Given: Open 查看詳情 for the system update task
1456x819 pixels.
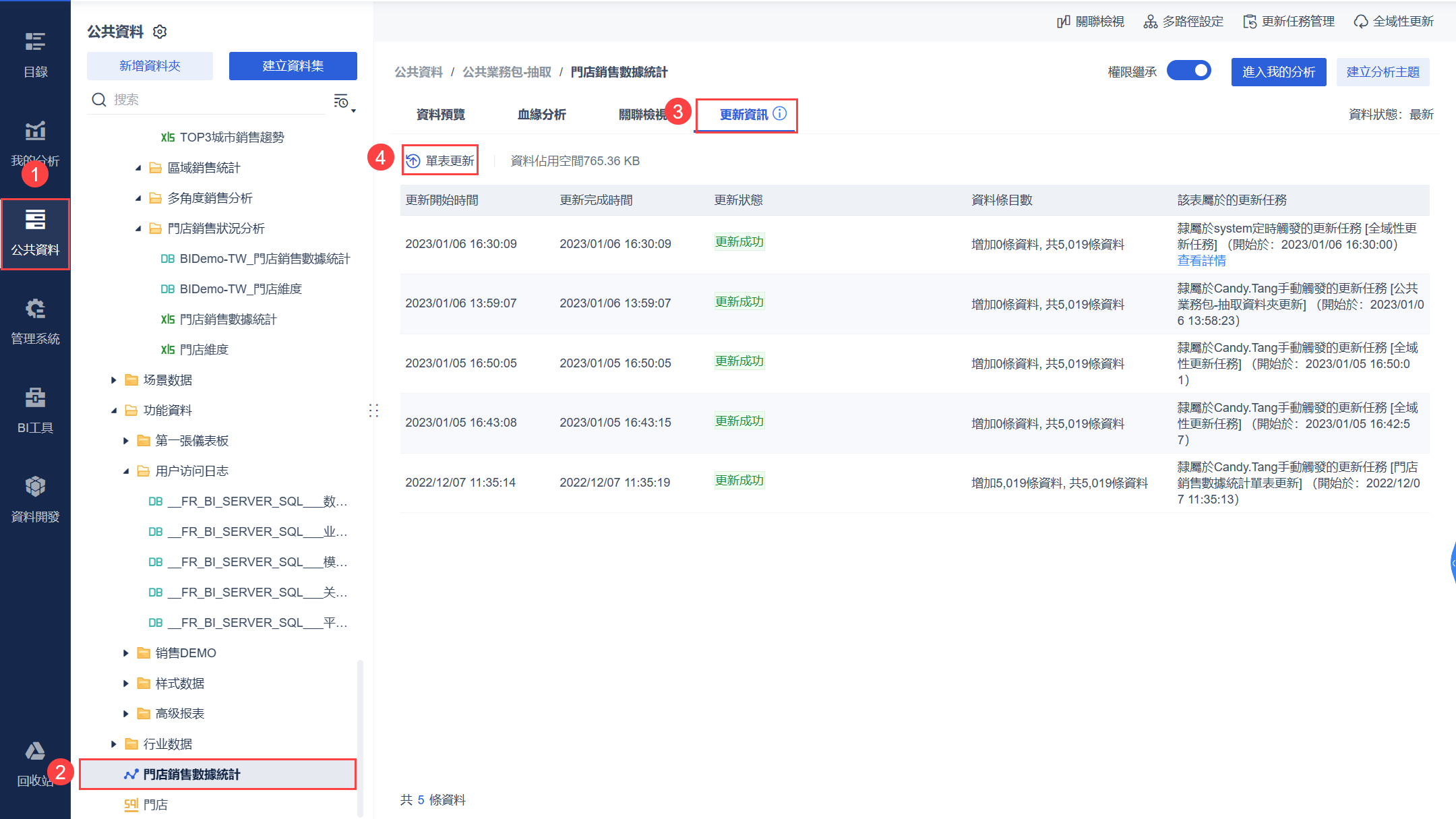Looking at the screenshot, I should click(1202, 260).
